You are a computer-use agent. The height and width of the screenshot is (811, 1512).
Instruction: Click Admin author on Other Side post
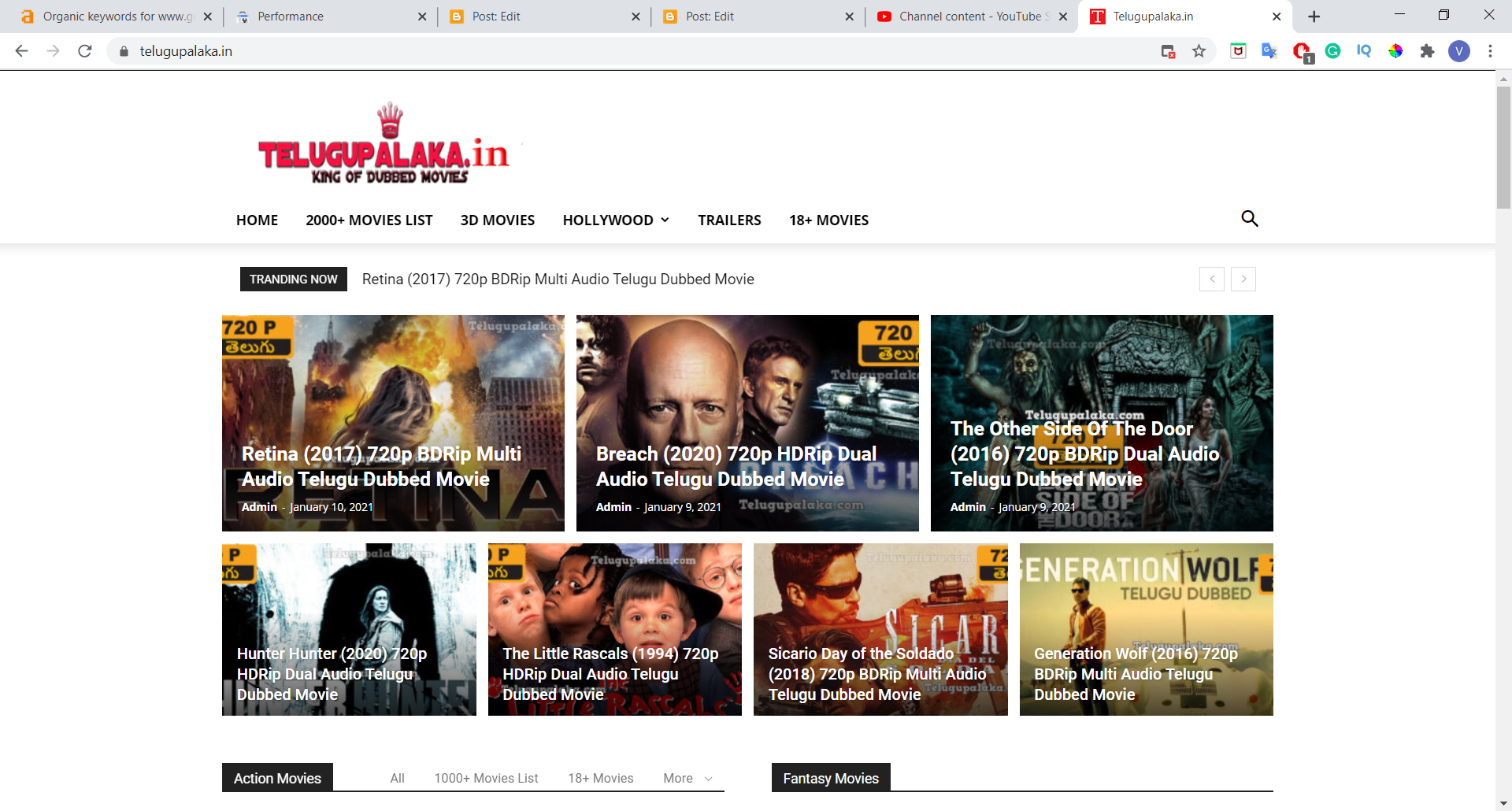968,507
